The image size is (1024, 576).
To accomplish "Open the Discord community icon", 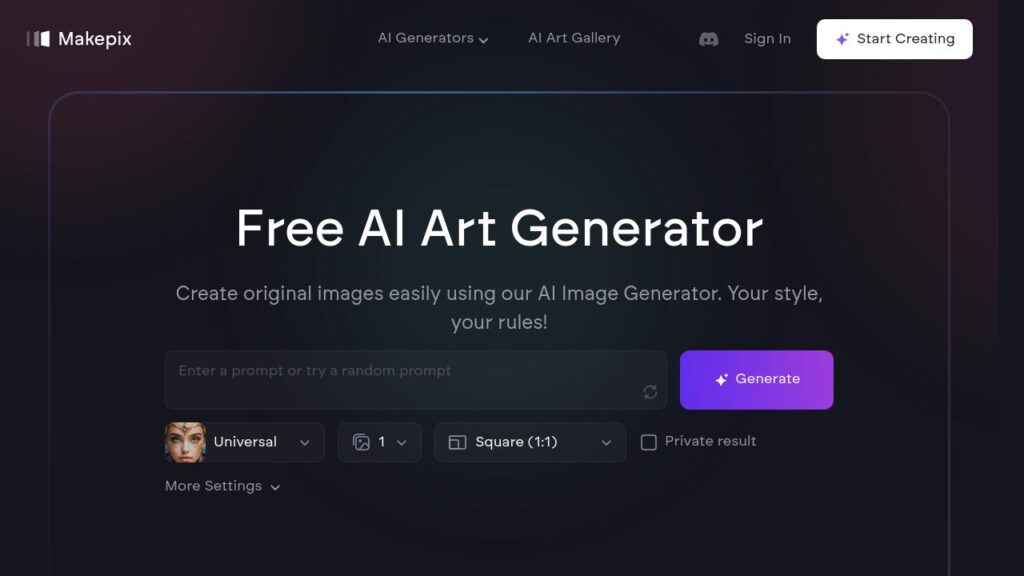I will coord(709,39).
